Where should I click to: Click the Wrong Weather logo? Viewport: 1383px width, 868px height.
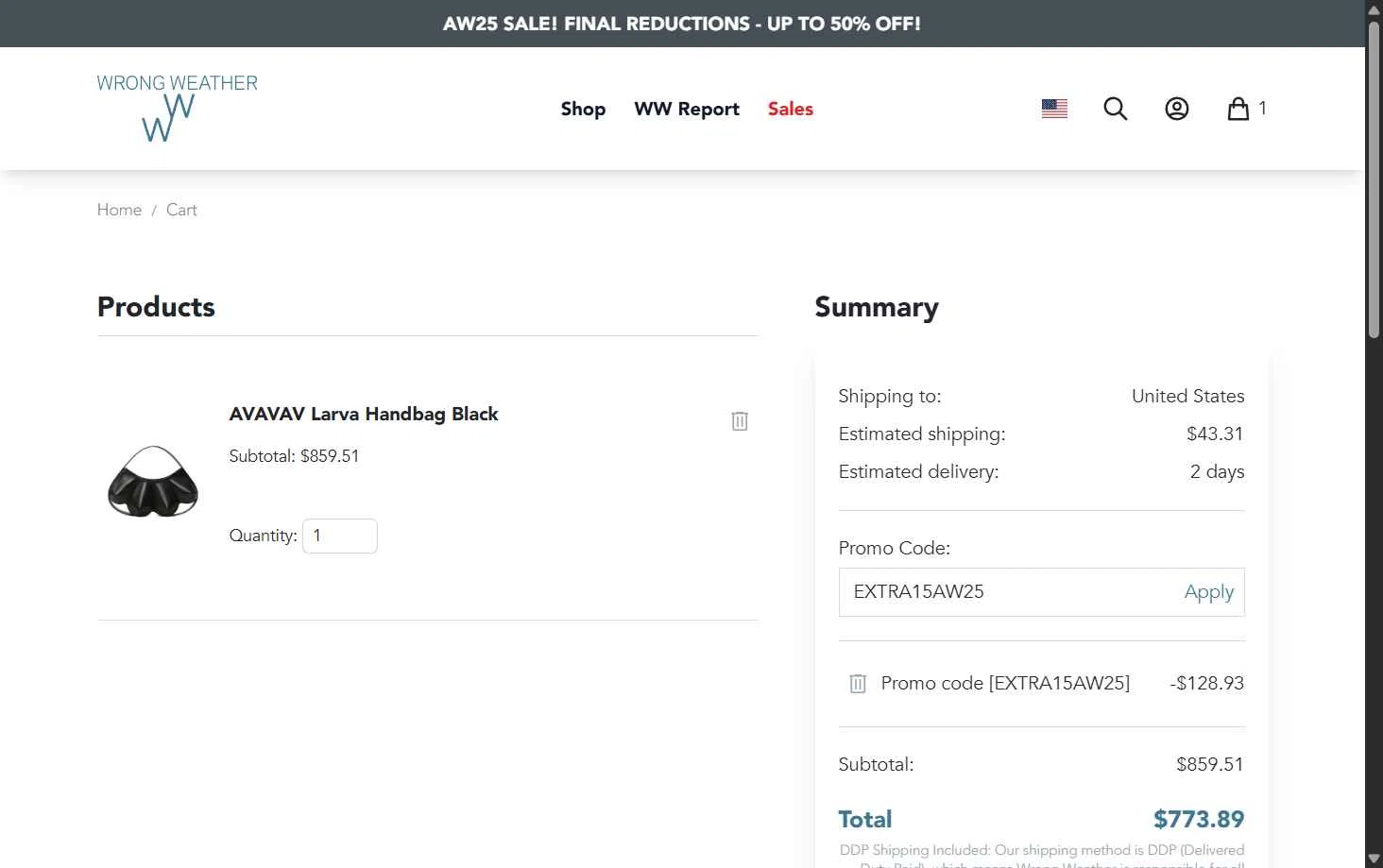(177, 108)
